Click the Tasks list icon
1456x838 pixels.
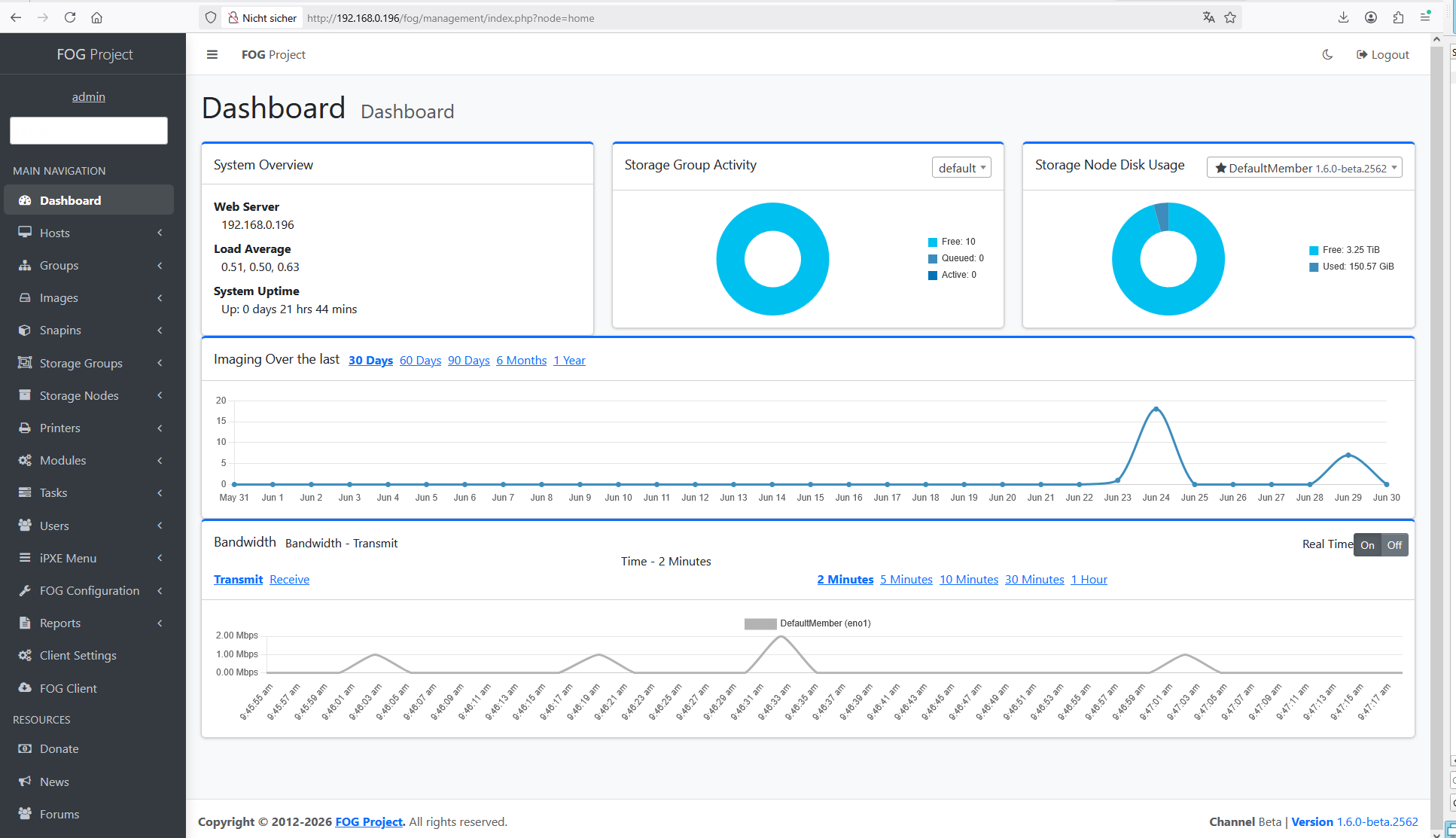[25, 492]
